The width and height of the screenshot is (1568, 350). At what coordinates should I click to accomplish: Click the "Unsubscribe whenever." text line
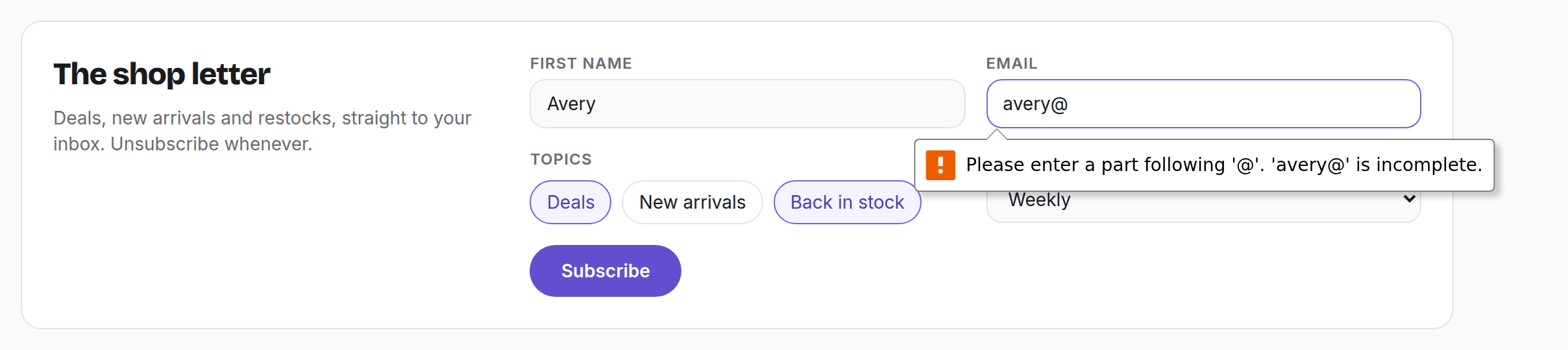click(x=211, y=144)
